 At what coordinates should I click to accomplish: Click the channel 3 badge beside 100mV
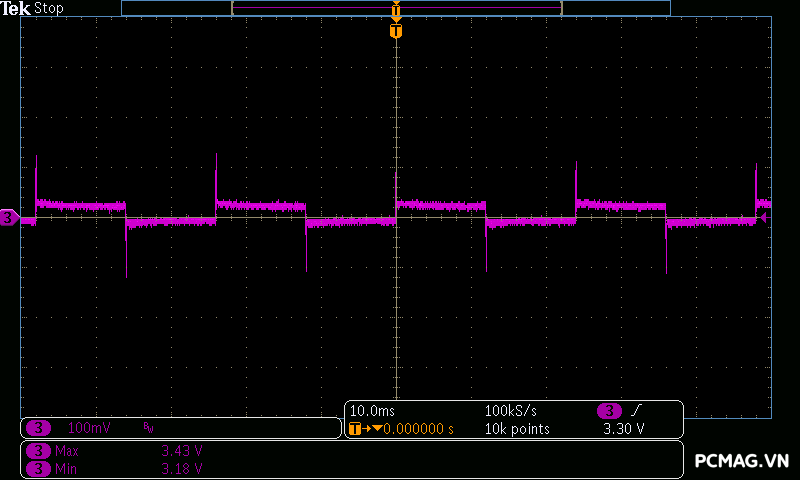pyautogui.click(x=38, y=428)
